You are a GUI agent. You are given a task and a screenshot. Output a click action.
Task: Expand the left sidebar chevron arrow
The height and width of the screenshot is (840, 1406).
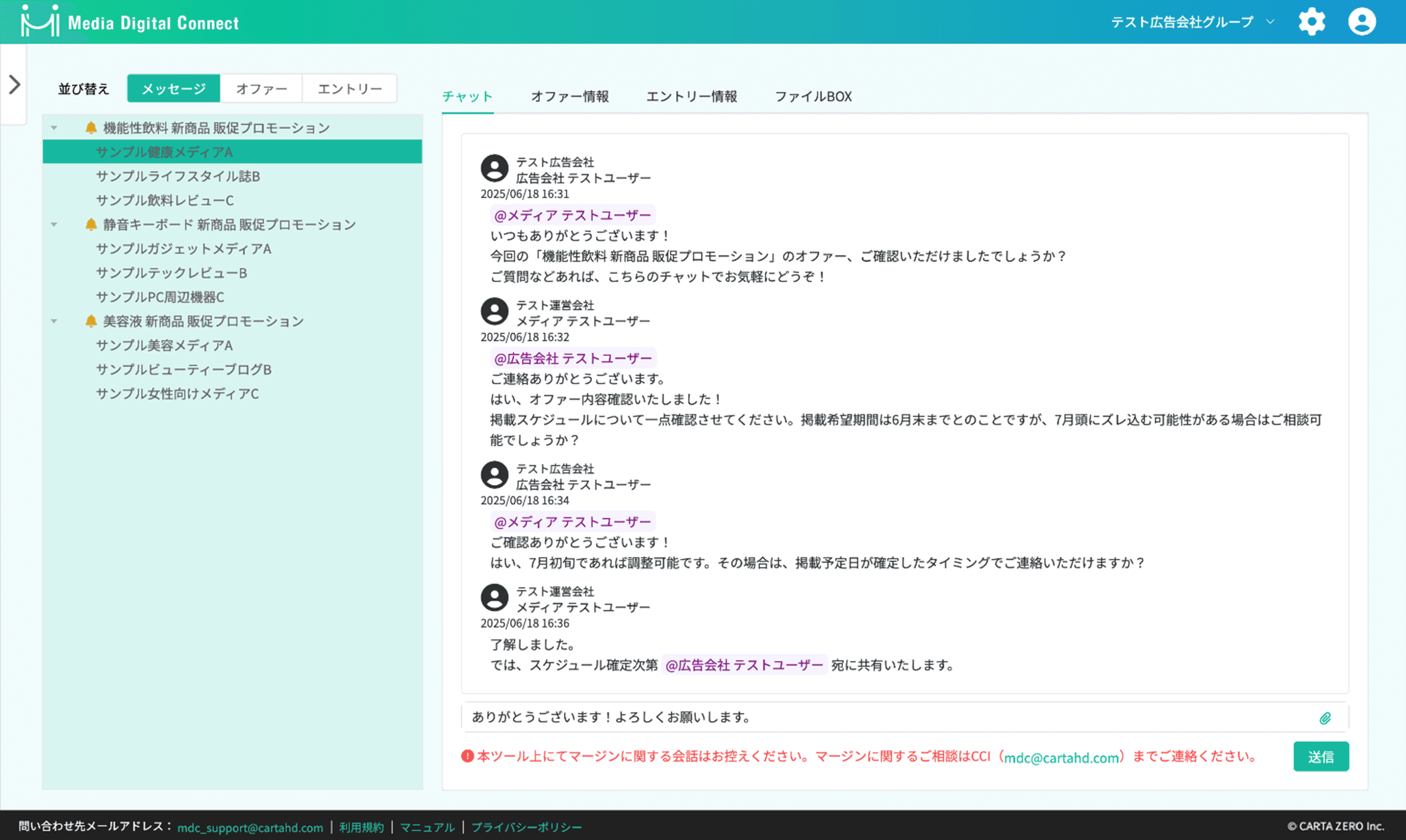coord(14,85)
